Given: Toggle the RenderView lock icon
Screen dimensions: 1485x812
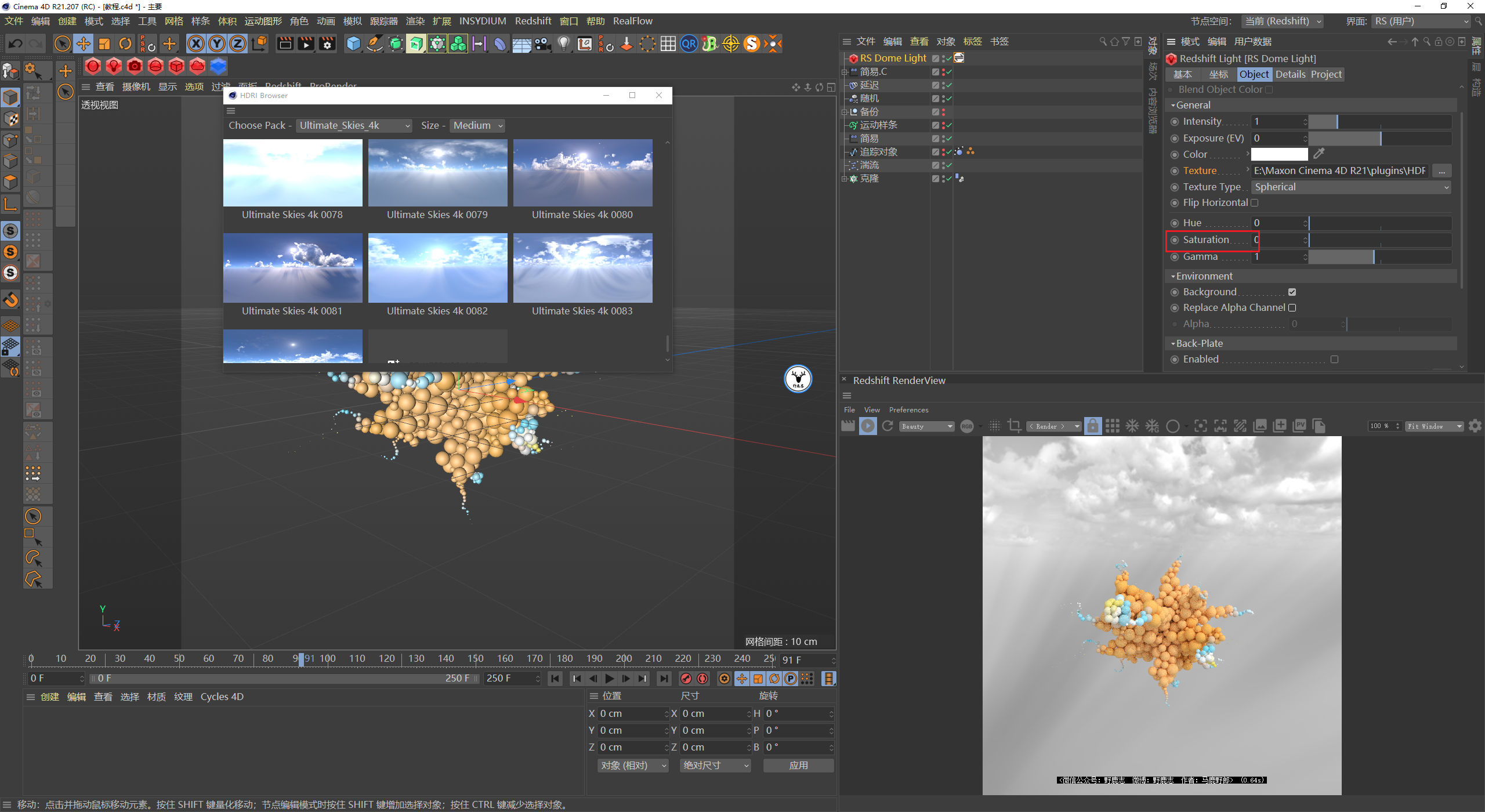Looking at the screenshot, I should [x=1092, y=426].
